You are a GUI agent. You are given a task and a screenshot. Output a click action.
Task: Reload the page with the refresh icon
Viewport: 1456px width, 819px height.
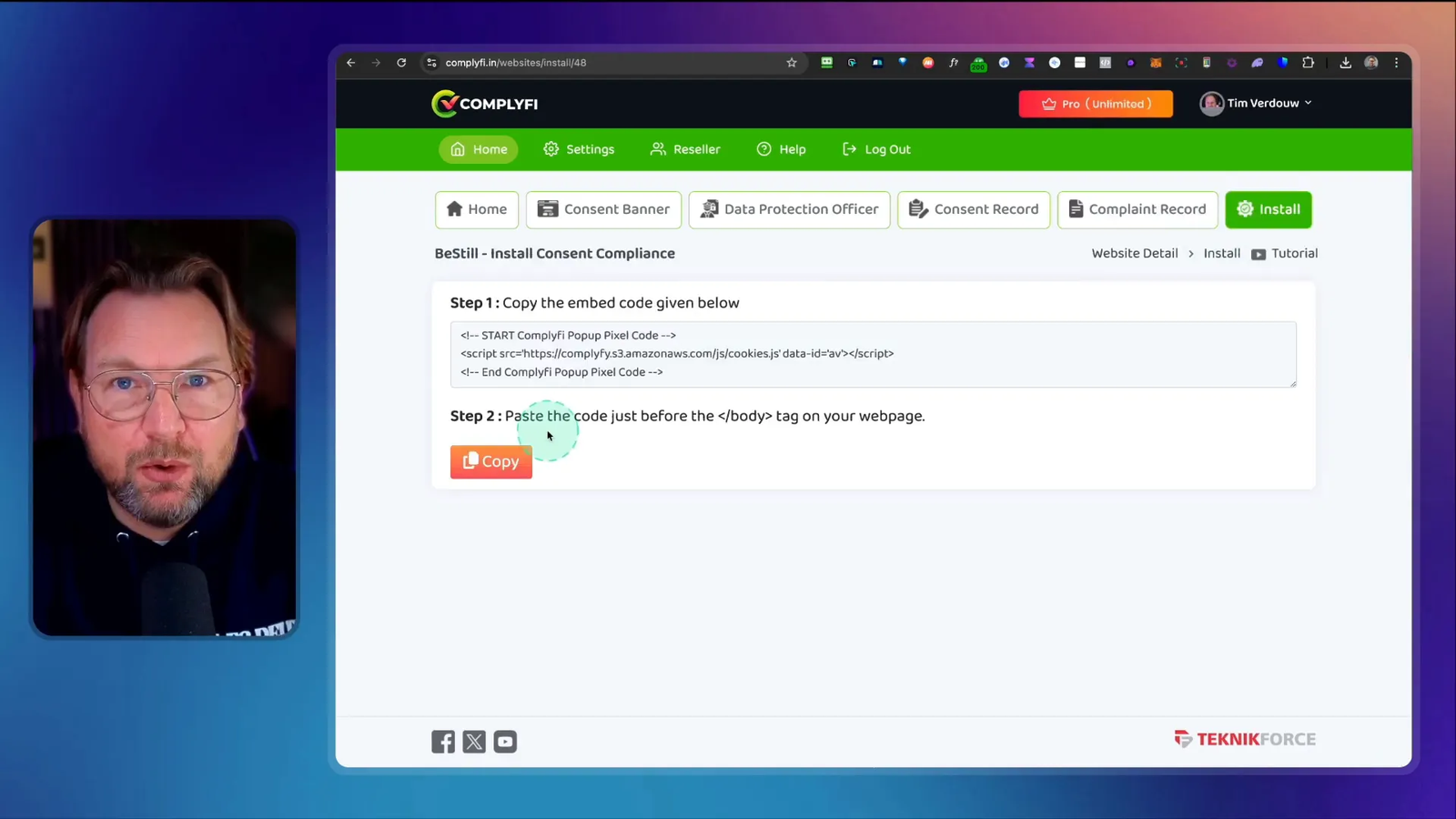(x=401, y=63)
